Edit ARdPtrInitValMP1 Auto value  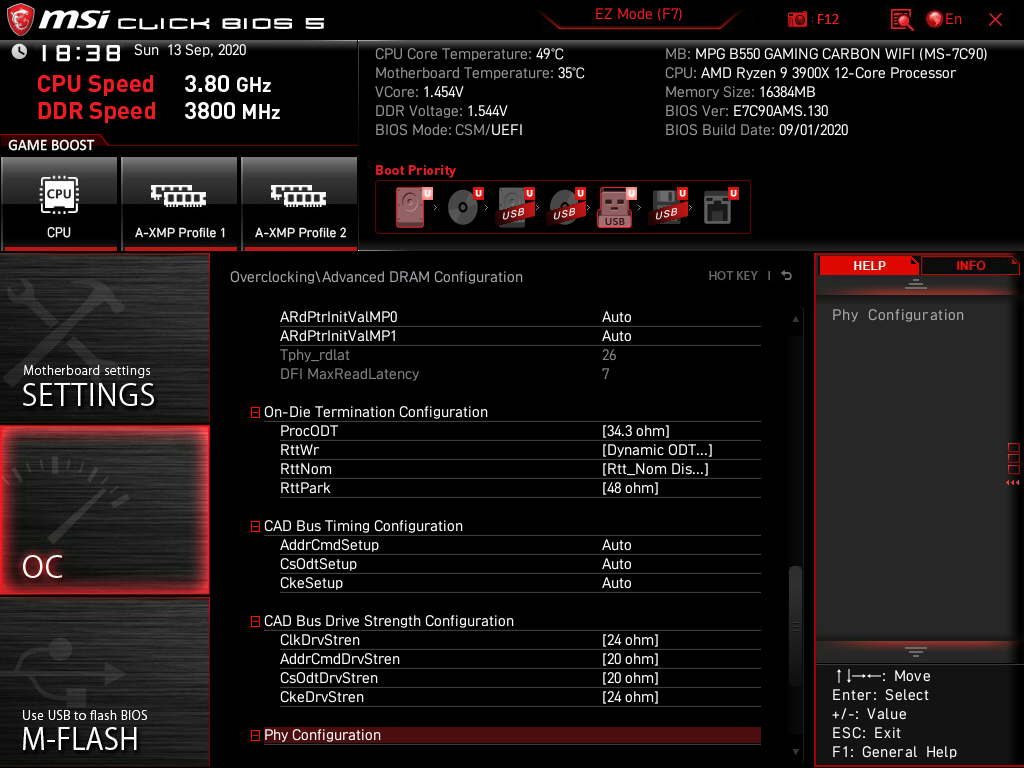tap(616, 336)
